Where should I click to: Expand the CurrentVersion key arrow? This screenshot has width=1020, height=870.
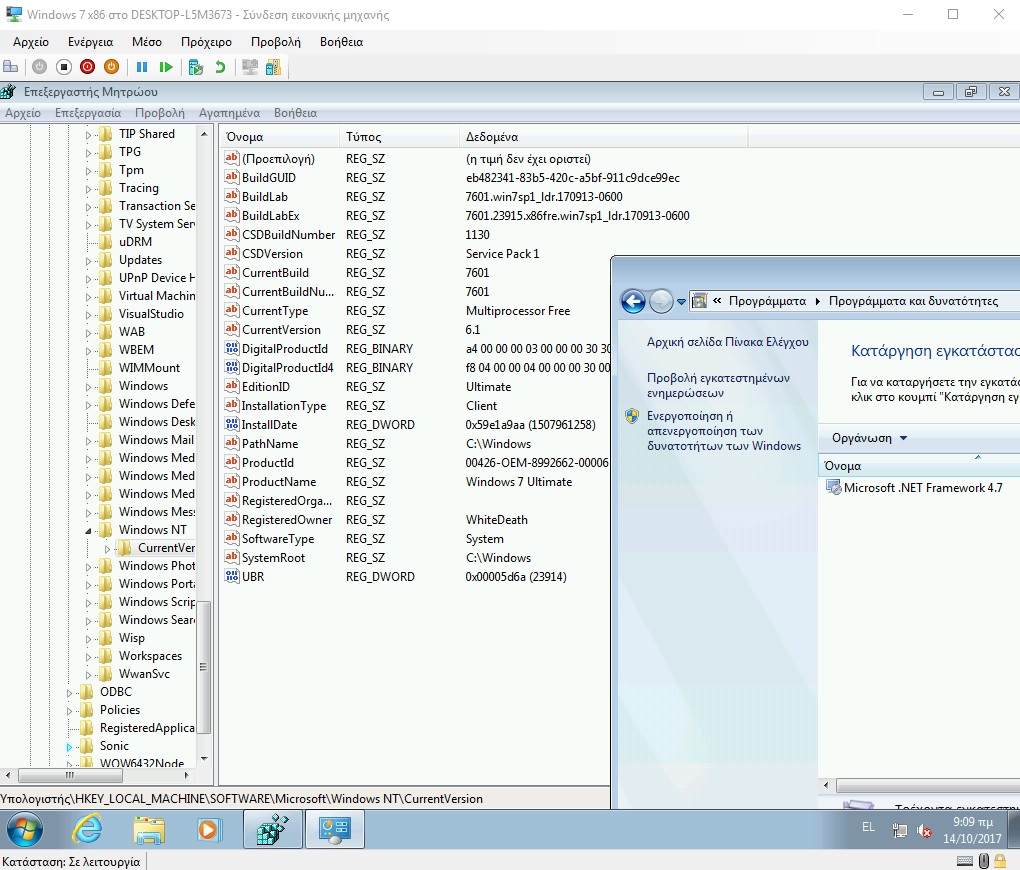107,549
